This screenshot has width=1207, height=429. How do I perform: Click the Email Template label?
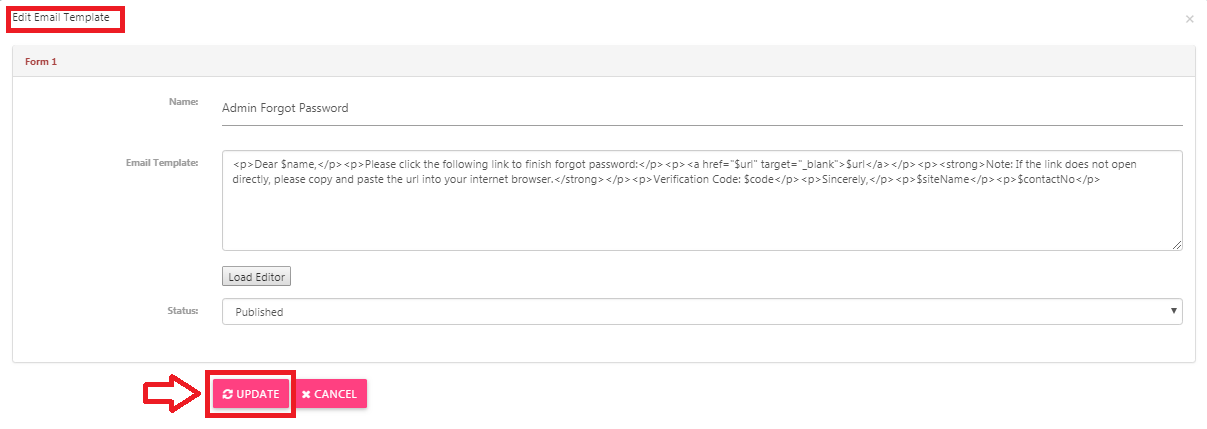(162, 161)
